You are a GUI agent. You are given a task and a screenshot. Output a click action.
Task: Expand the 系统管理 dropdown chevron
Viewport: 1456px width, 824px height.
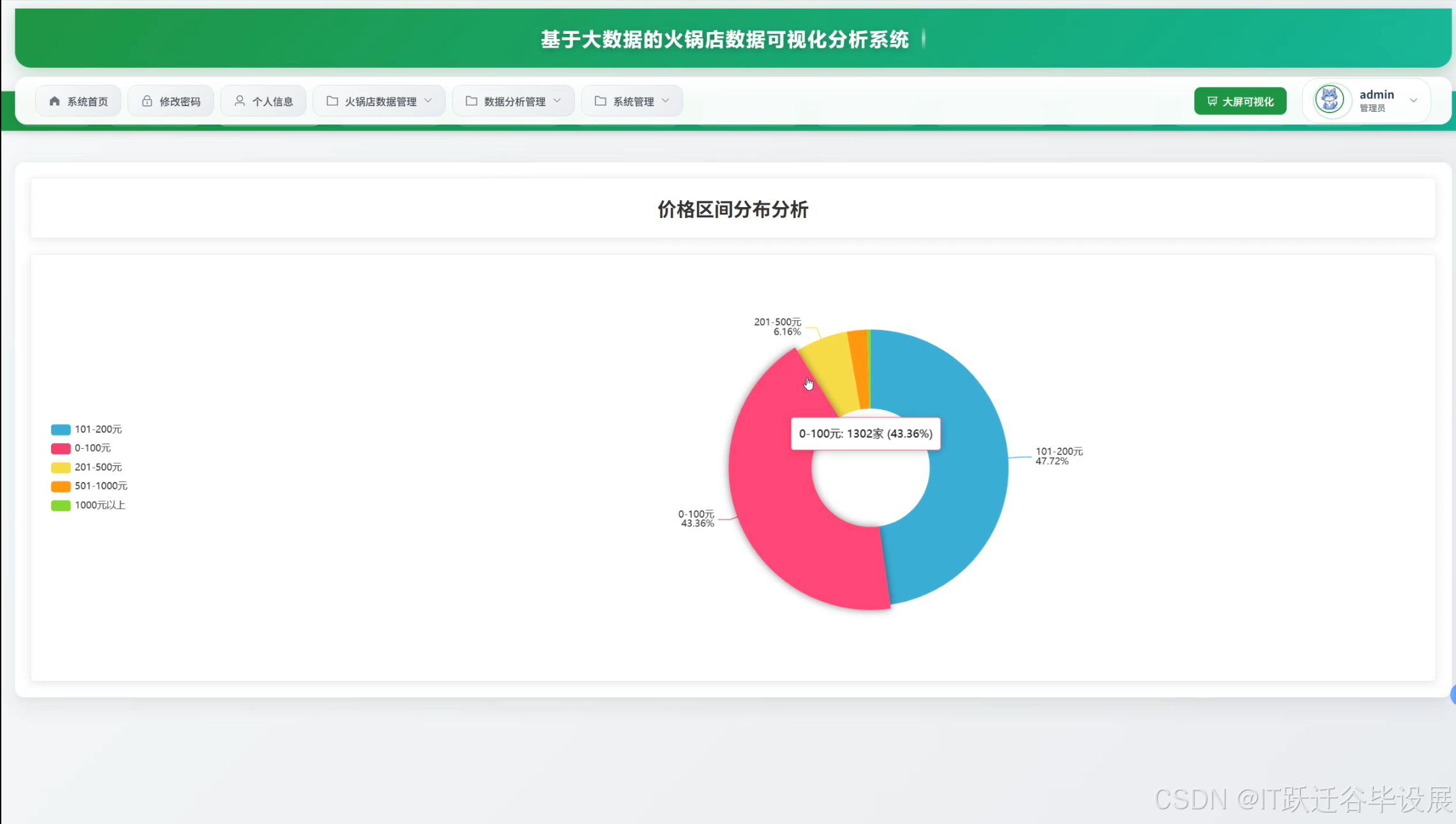(x=666, y=101)
